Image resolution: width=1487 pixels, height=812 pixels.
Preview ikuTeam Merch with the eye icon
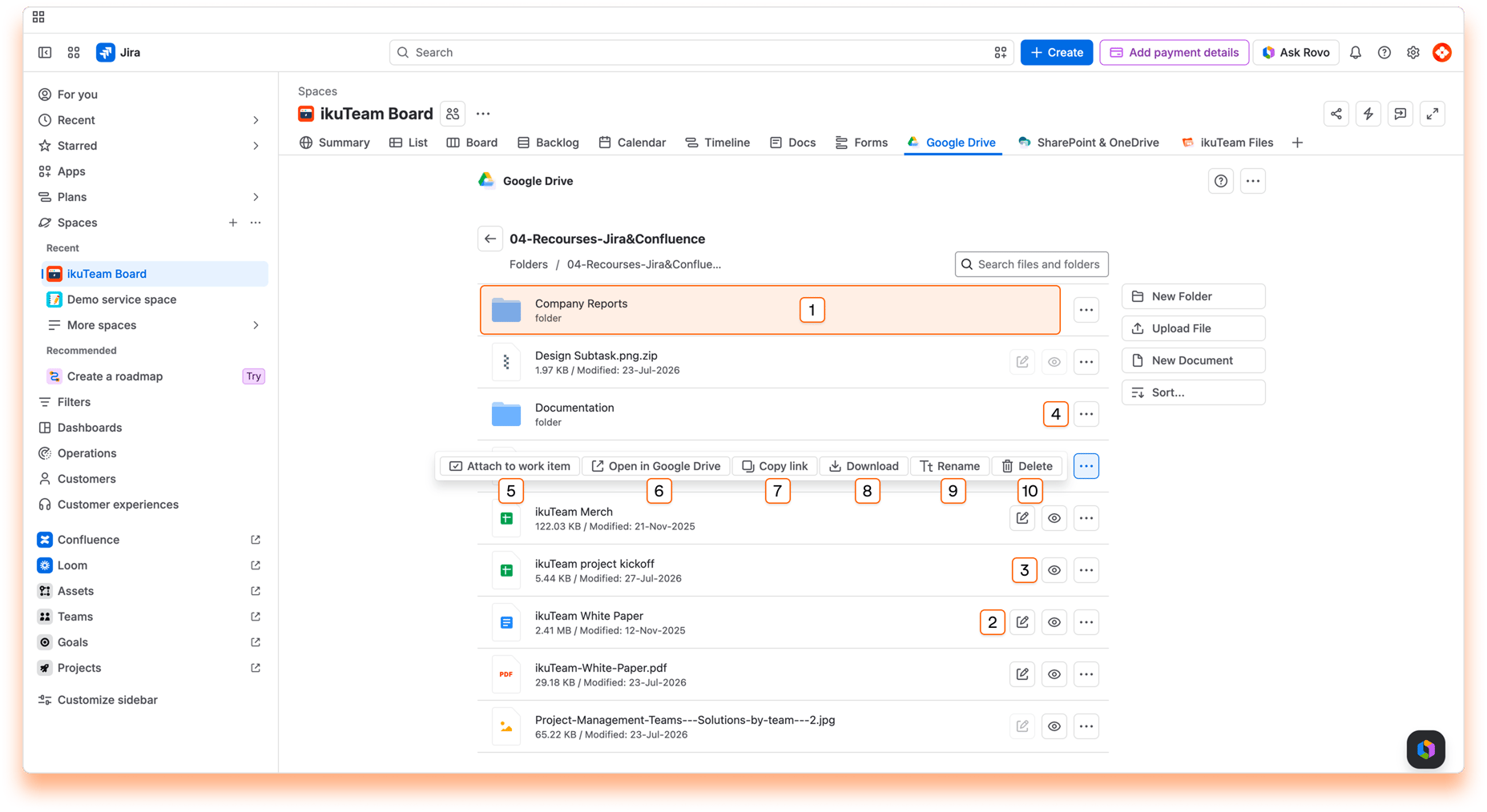click(1054, 518)
